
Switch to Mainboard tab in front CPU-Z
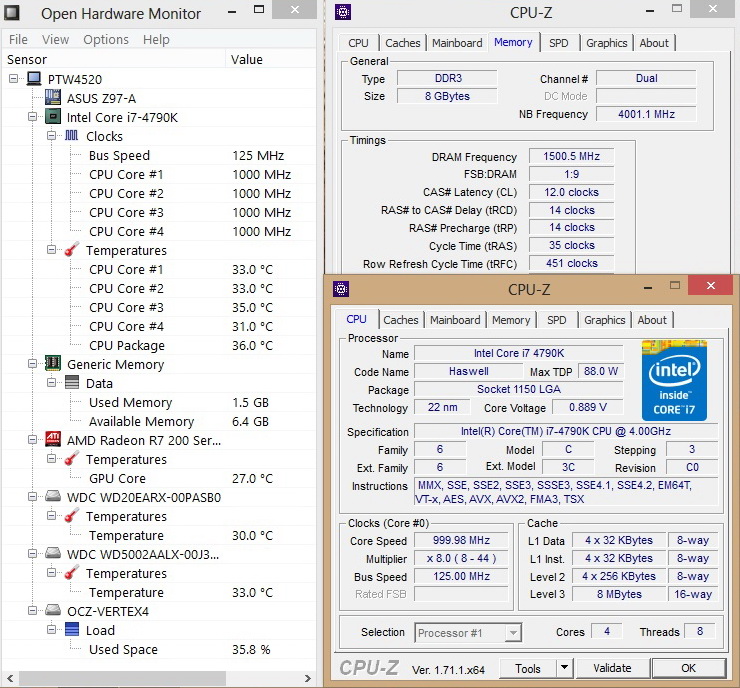[455, 320]
